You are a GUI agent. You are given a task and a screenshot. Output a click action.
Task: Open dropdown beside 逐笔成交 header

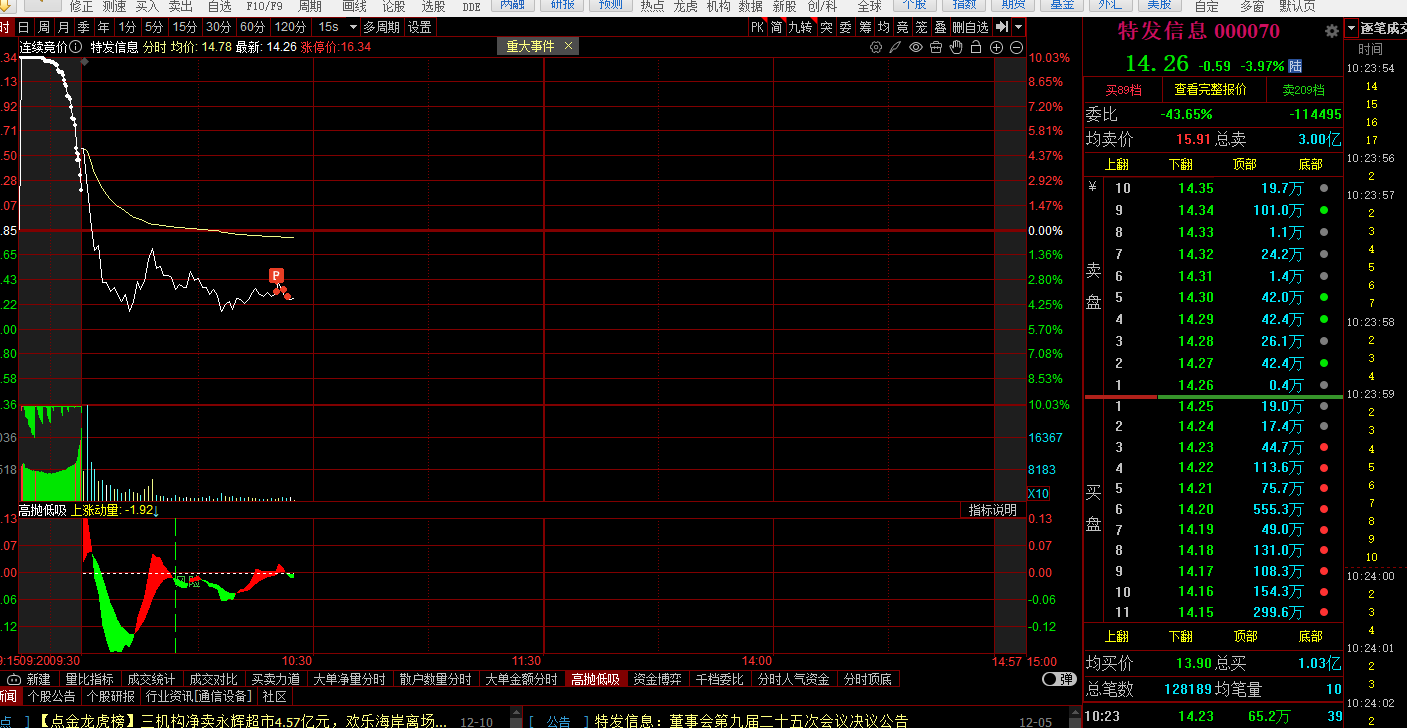[x=1351, y=29]
